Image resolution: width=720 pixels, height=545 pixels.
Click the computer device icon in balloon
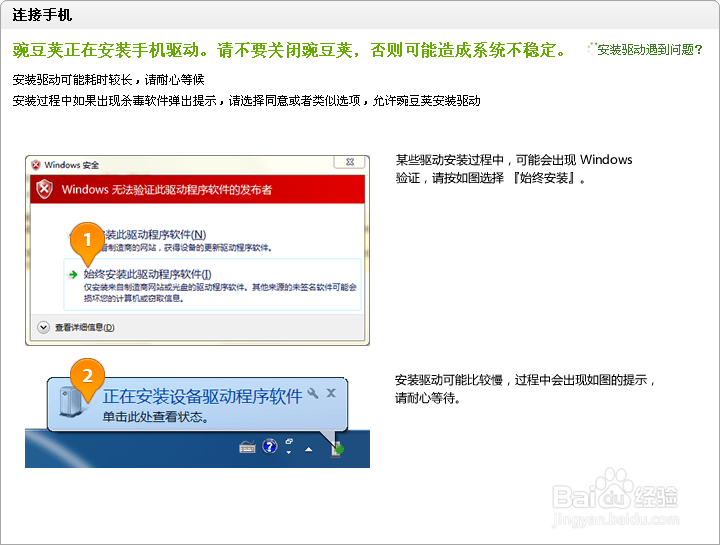pos(70,401)
